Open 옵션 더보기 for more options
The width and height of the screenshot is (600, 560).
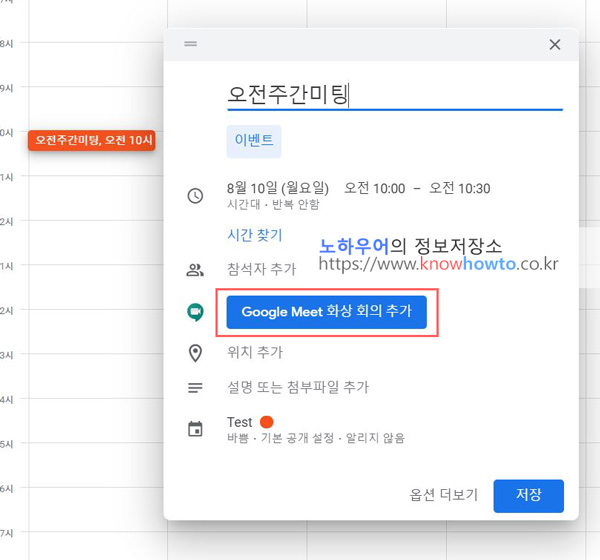[443, 495]
